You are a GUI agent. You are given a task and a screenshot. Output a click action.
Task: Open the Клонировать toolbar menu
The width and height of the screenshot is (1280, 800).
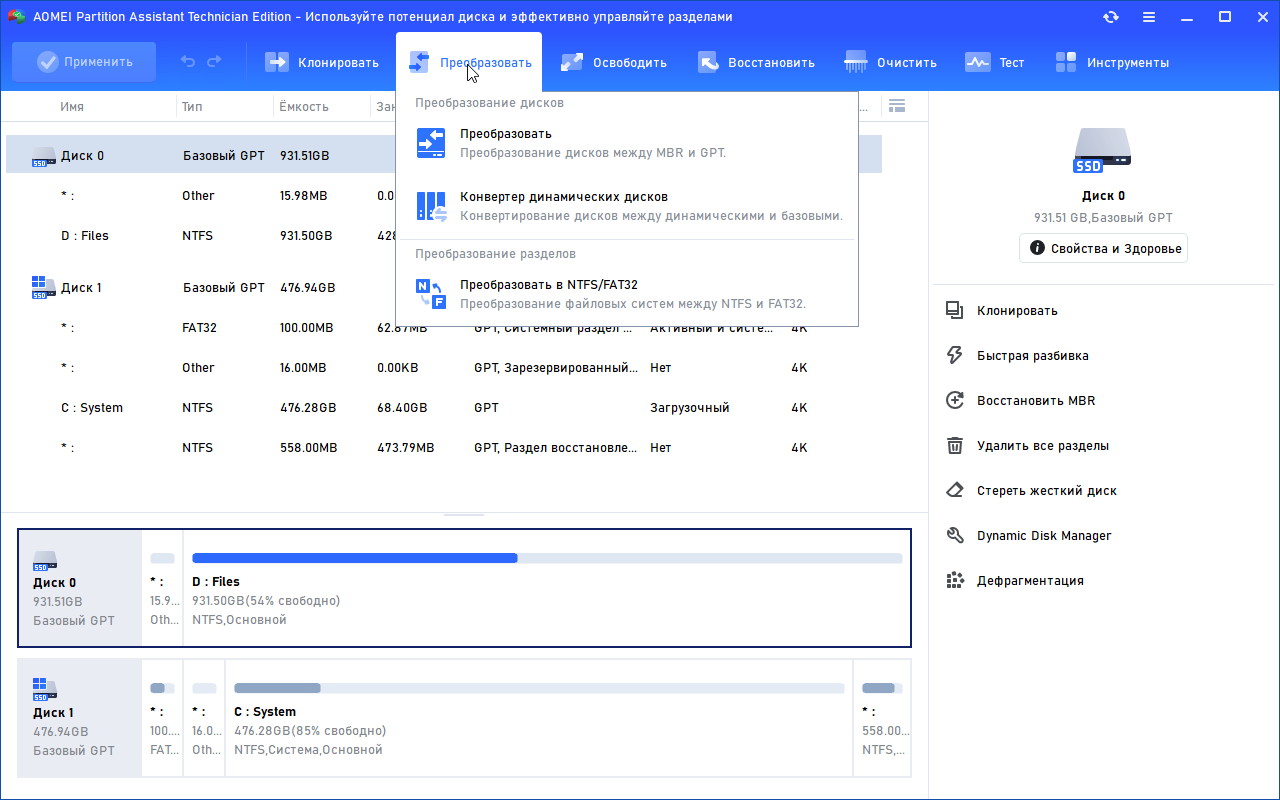pyautogui.click(x=322, y=62)
